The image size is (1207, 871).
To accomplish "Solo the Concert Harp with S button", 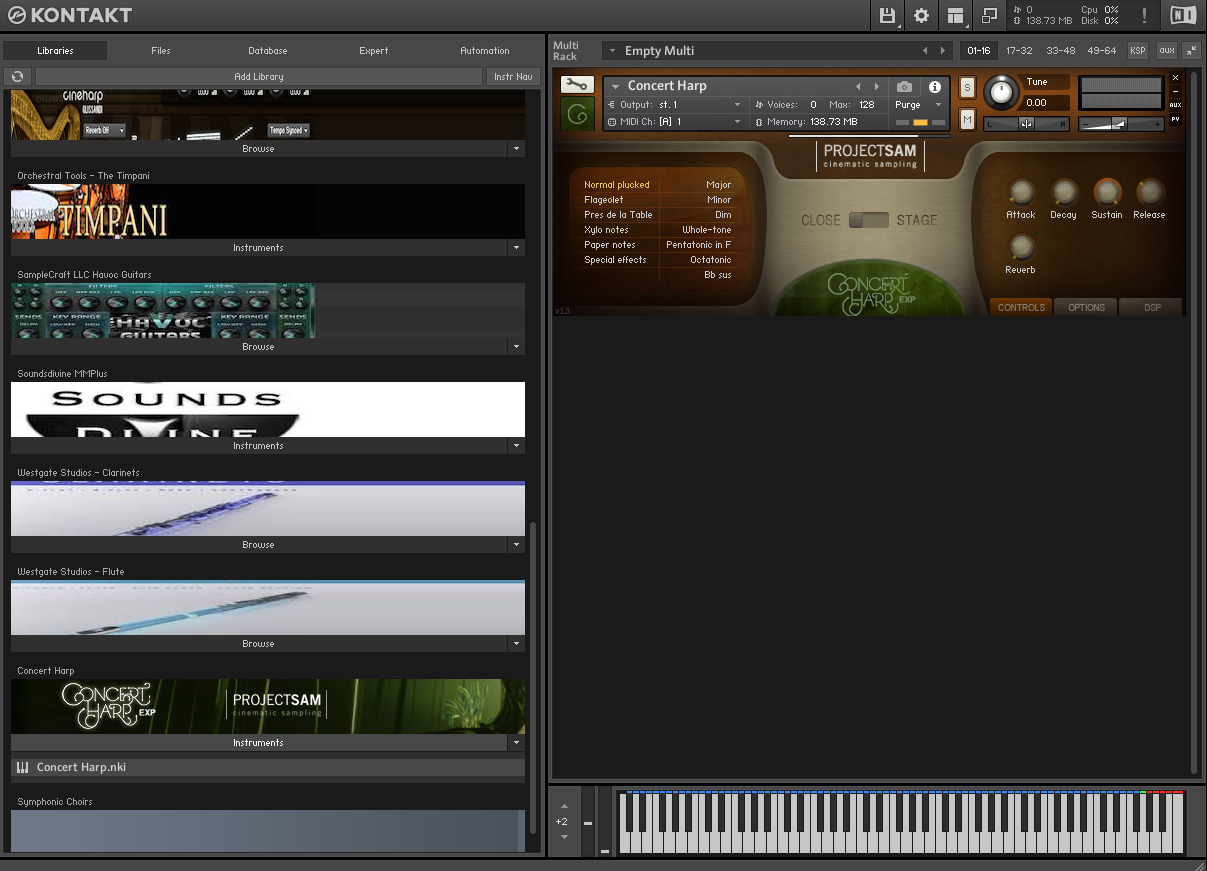I will [x=967, y=87].
